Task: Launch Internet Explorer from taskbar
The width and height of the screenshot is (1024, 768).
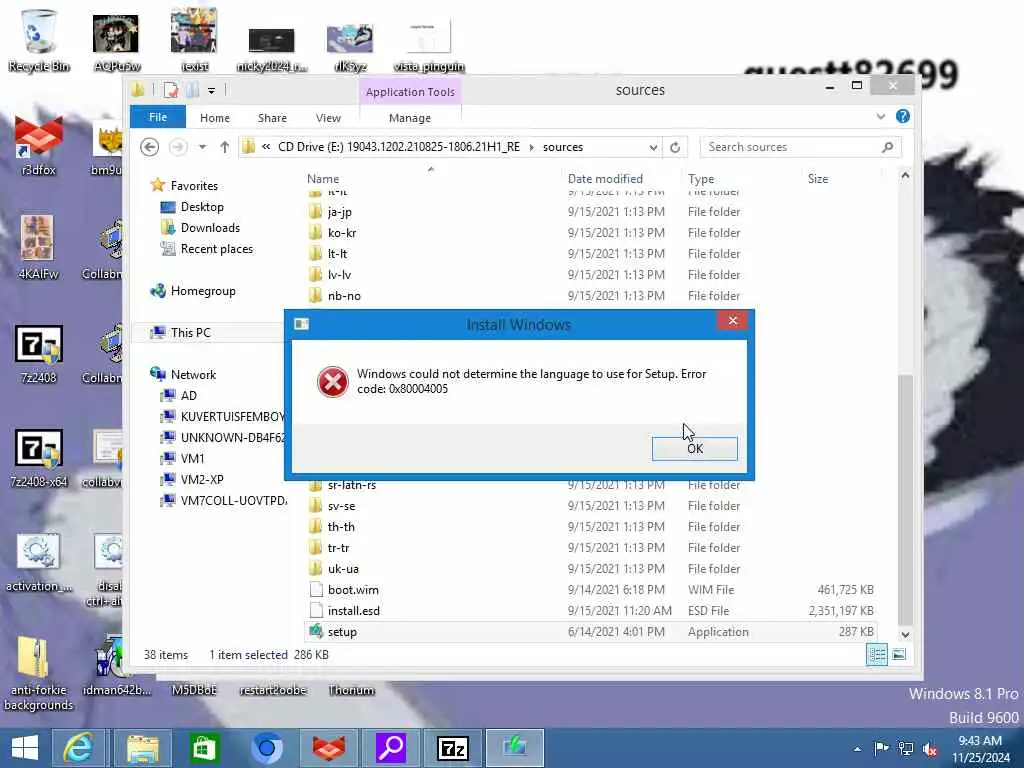Action: [x=78, y=748]
